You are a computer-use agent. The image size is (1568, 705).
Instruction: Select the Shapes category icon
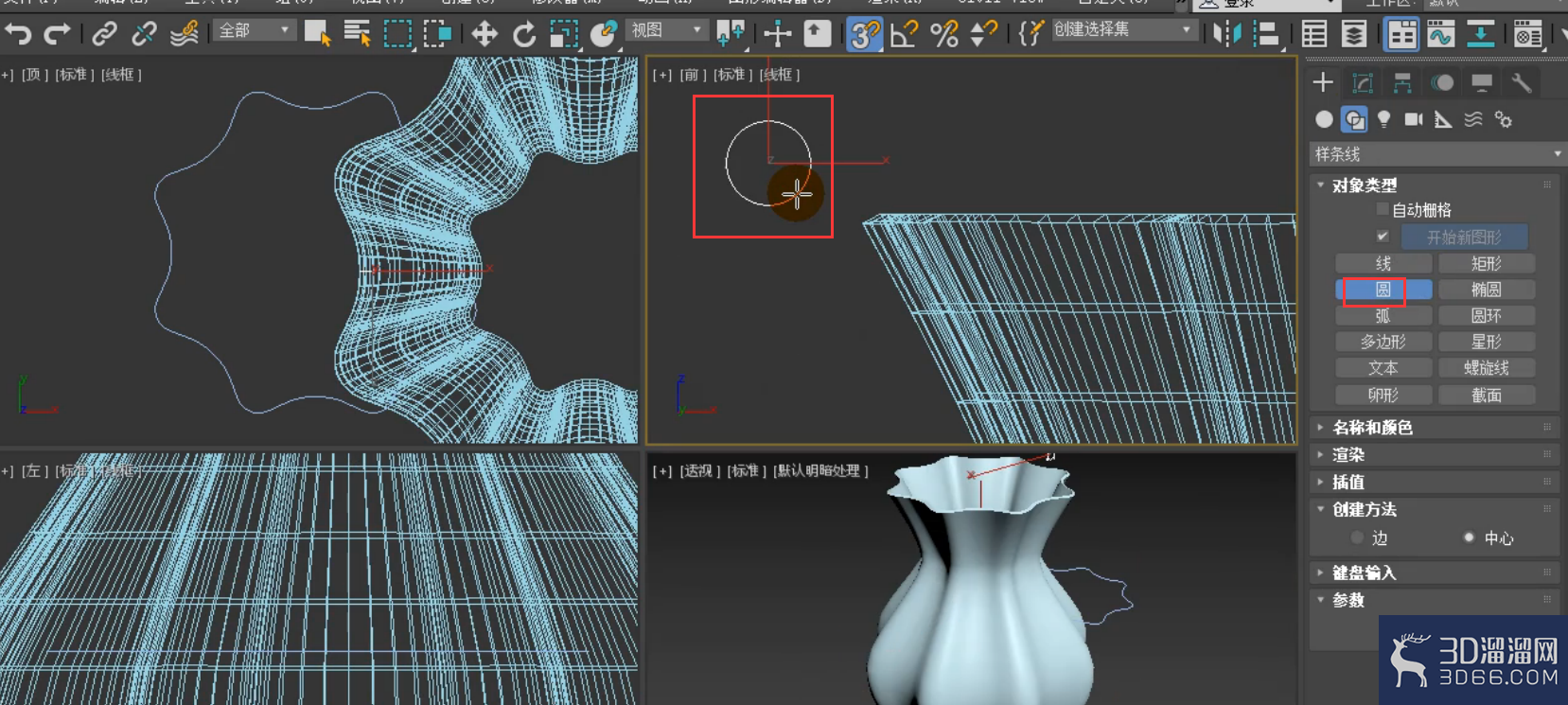tap(1354, 119)
